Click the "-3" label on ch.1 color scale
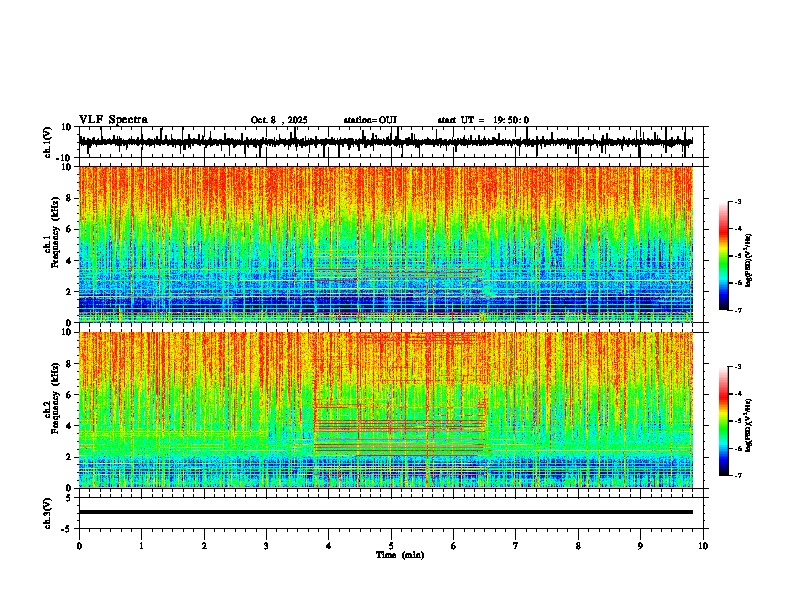The height and width of the screenshot is (612, 792). (737, 202)
